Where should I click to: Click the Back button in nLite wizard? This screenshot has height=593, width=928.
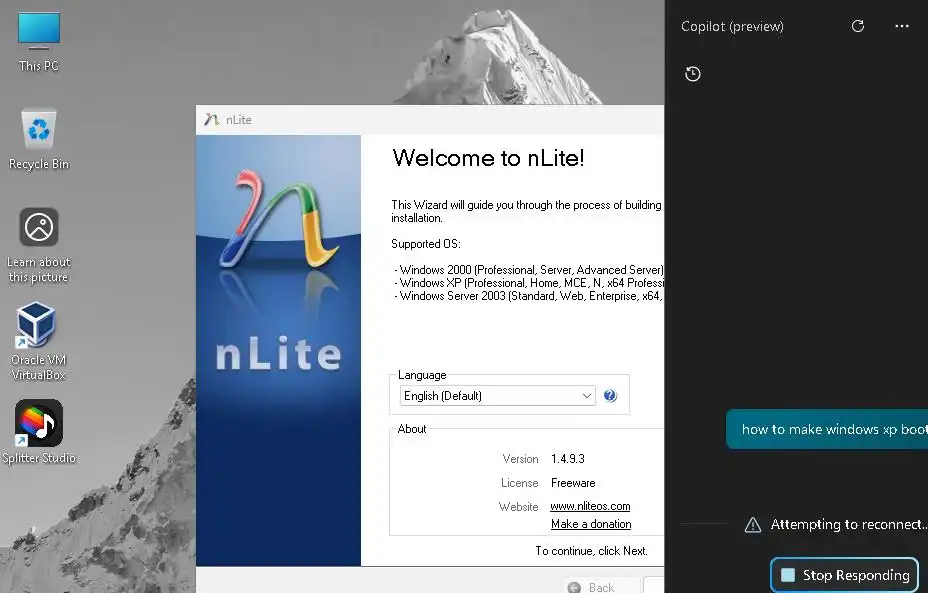coord(601,586)
